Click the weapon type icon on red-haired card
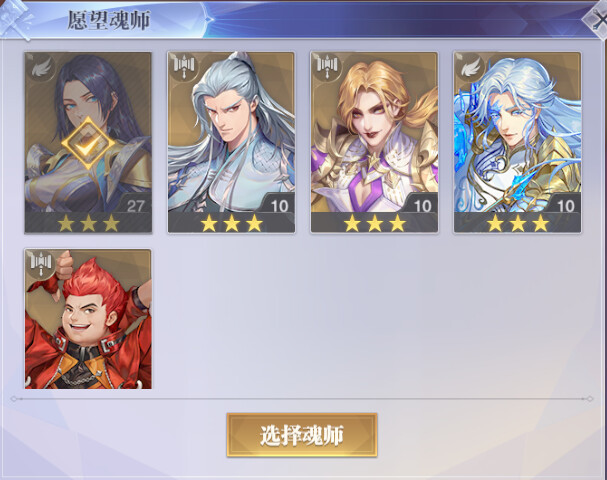 (41, 263)
